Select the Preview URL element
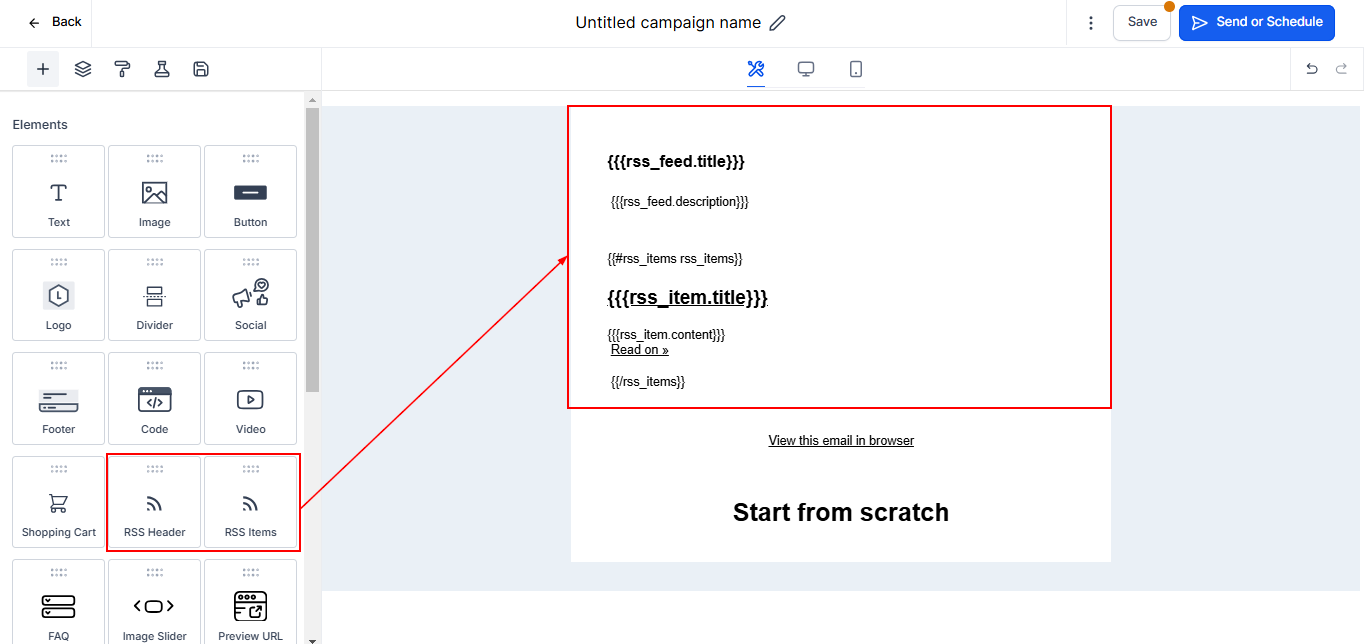1364x644 pixels. (250, 602)
